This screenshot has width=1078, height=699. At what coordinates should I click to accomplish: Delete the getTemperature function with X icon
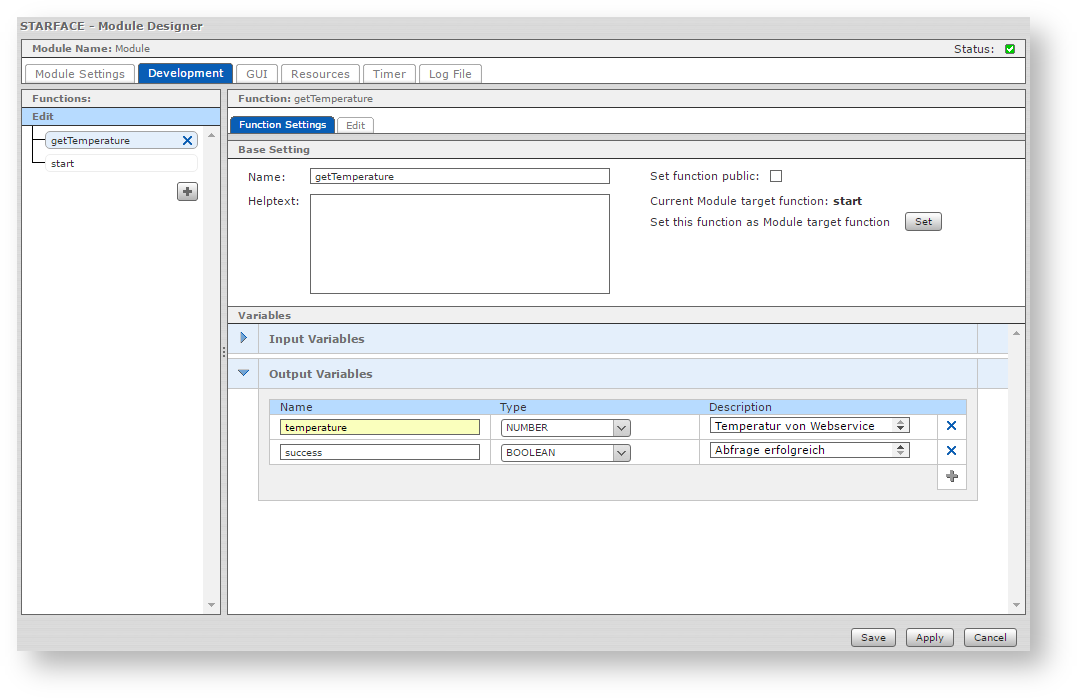[x=187, y=141]
